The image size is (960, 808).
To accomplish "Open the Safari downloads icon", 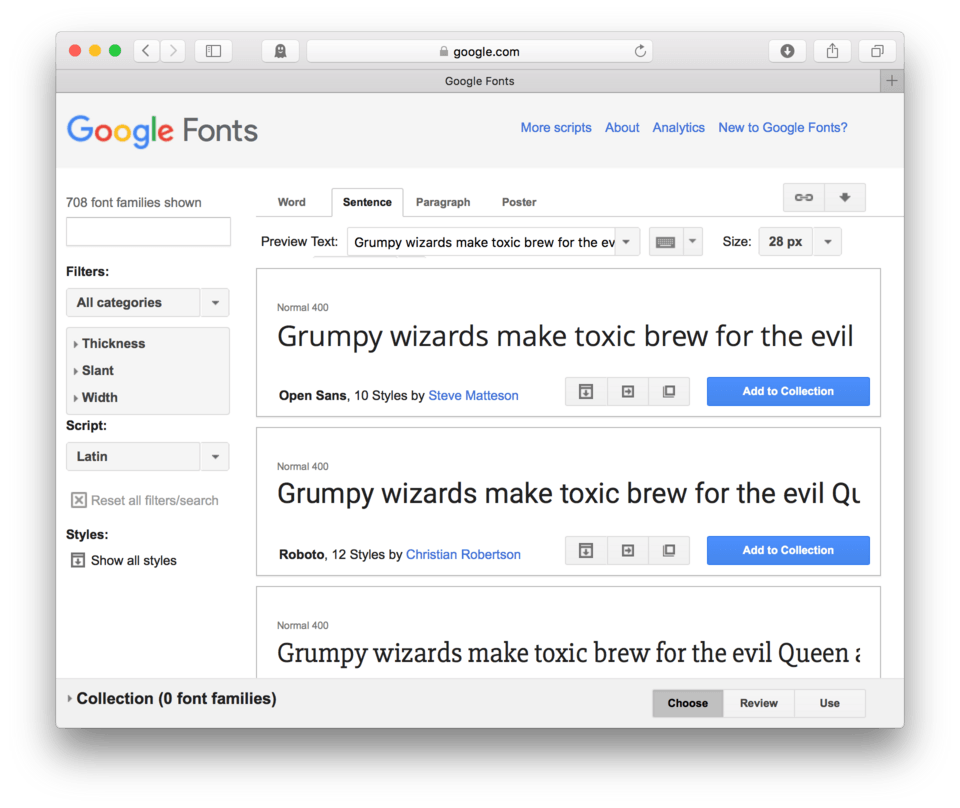I will [x=787, y=51].
